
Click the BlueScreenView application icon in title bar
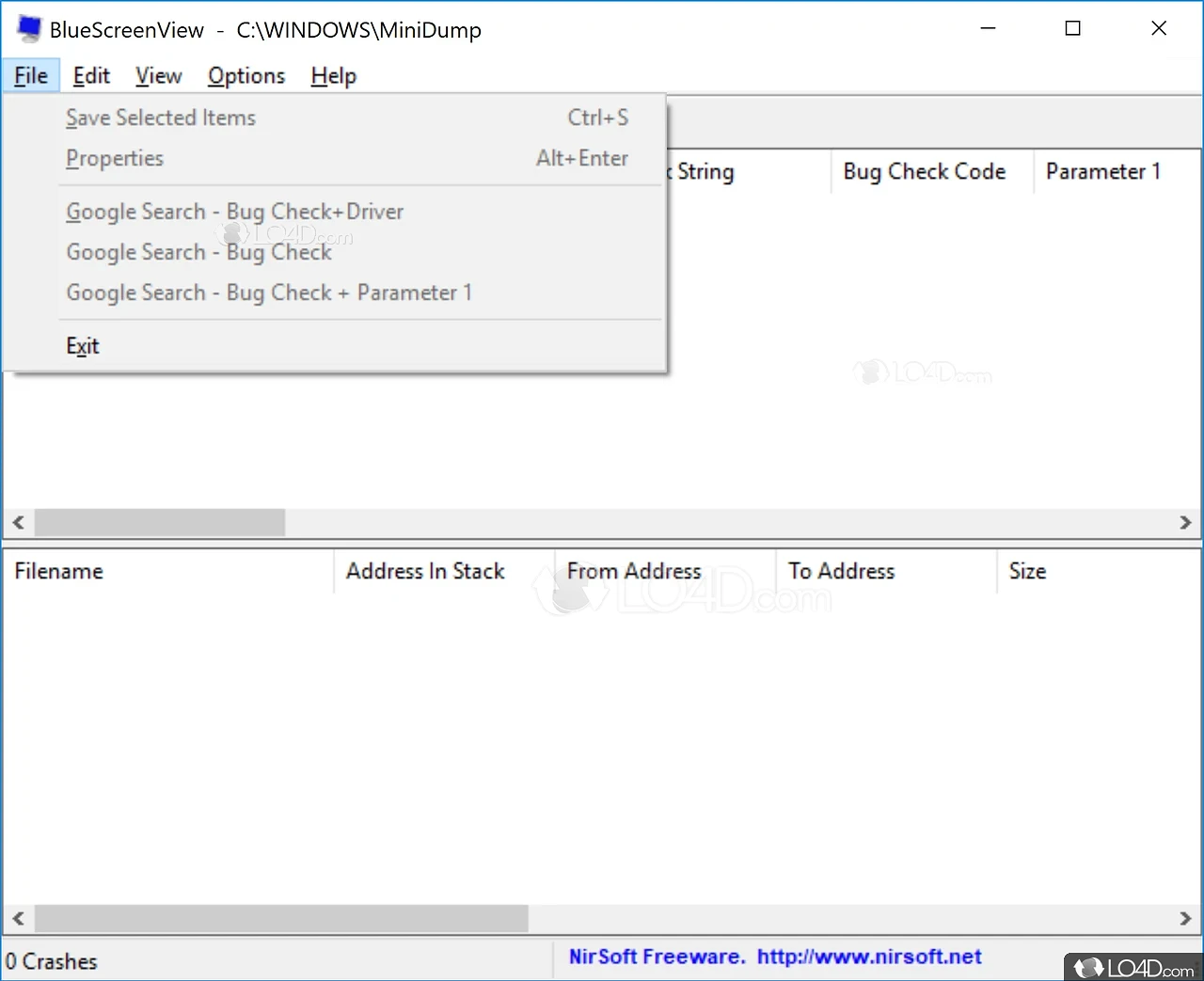coord(27,28)
